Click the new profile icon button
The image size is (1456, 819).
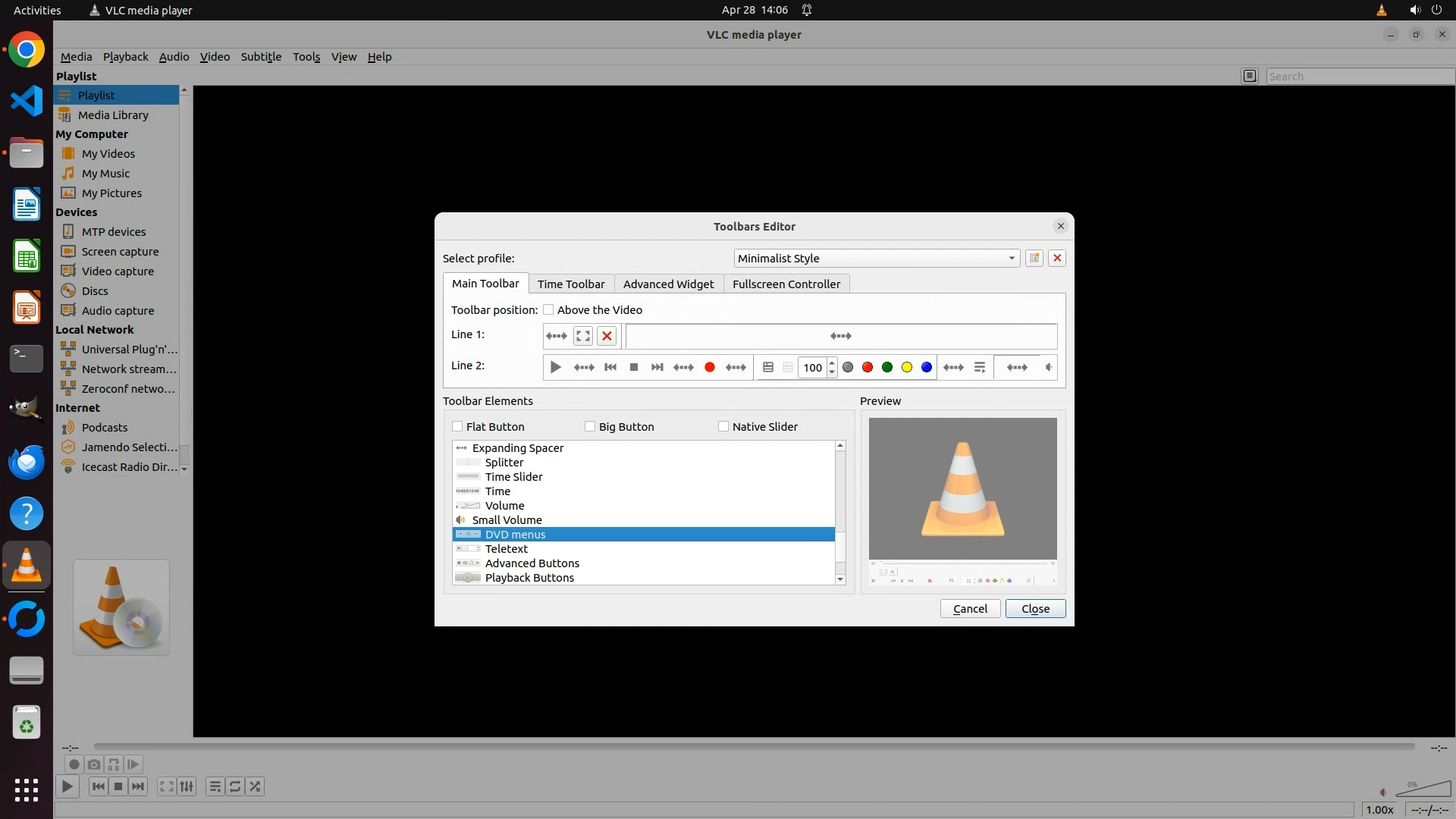point(1034,258)
